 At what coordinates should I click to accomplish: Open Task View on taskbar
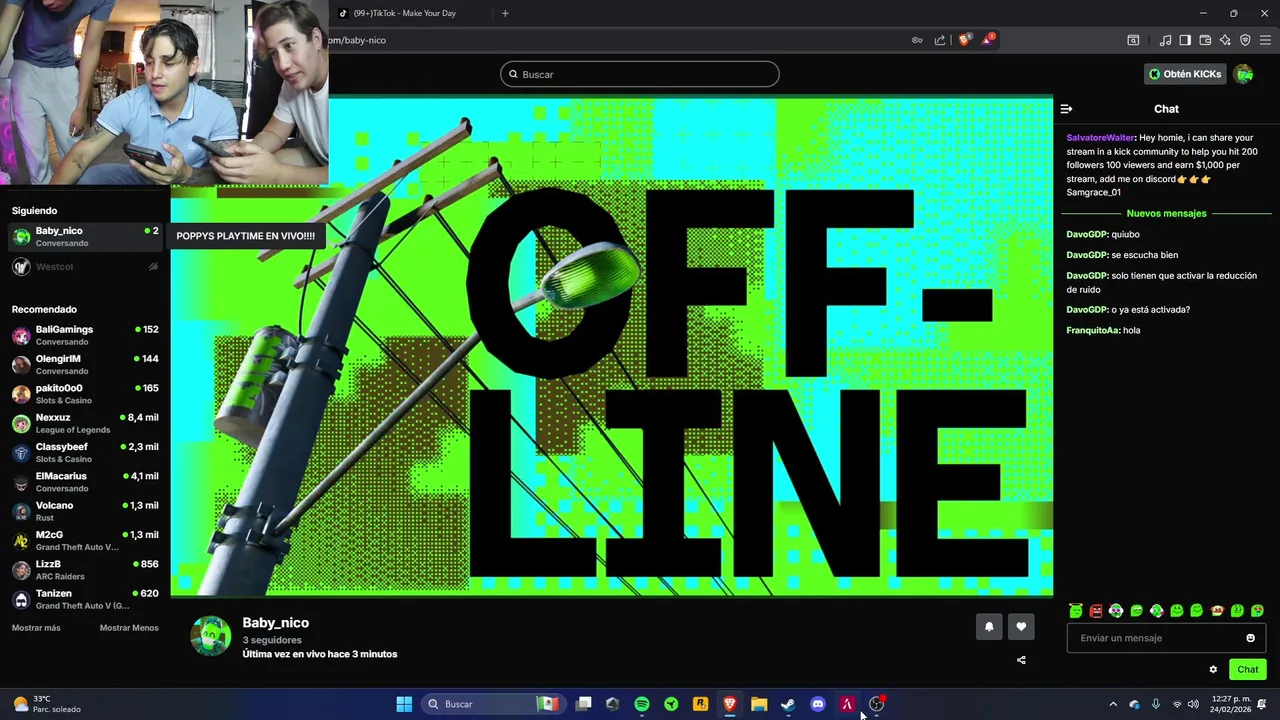584,704
